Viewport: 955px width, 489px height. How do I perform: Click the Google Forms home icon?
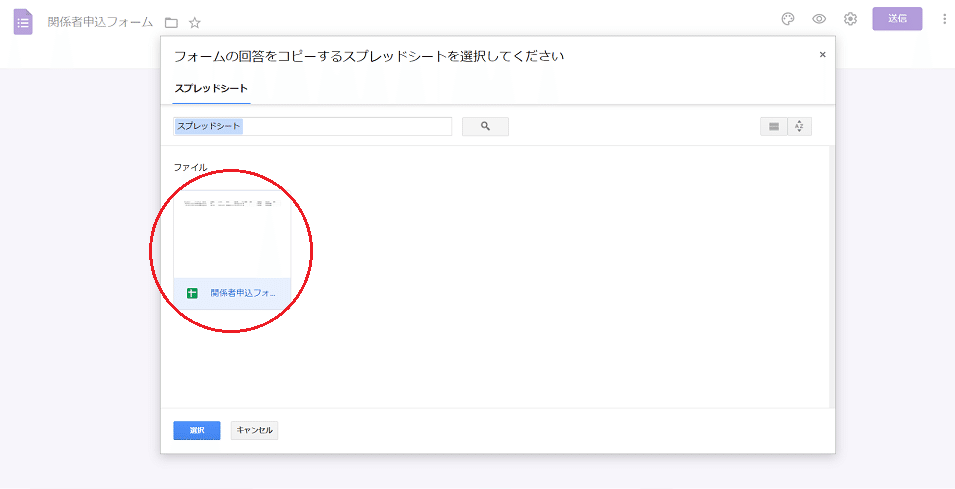click(x=23, y=22)
